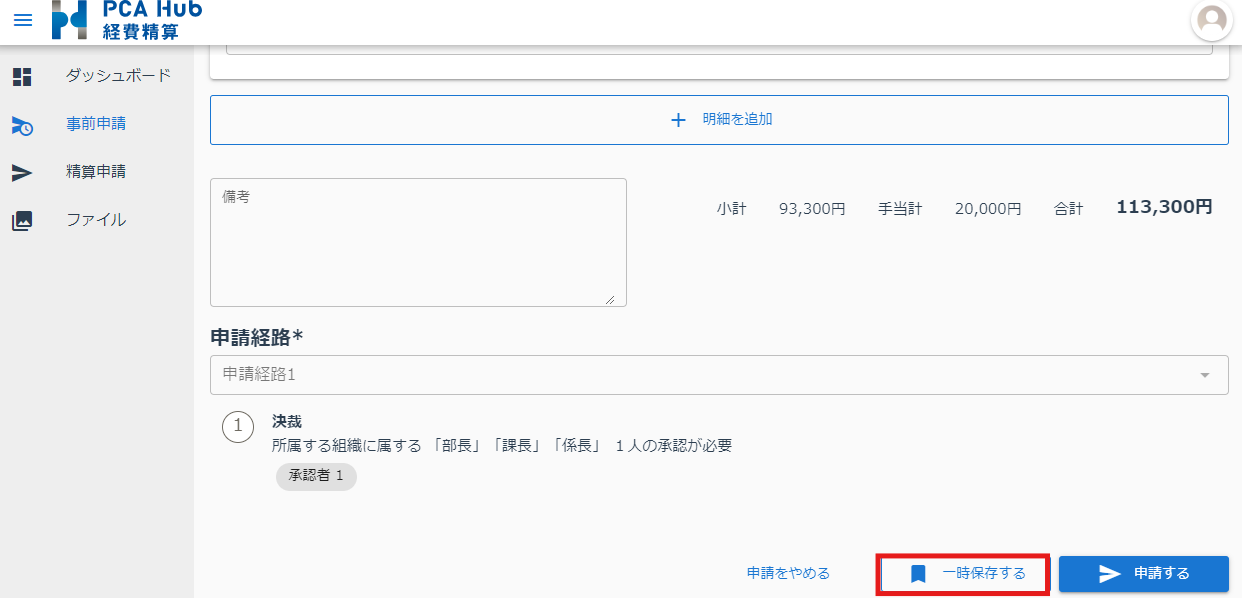Select ファイル text in side menu
Viewport: 1242px width, 598px height.
click(x=96, y=220)
